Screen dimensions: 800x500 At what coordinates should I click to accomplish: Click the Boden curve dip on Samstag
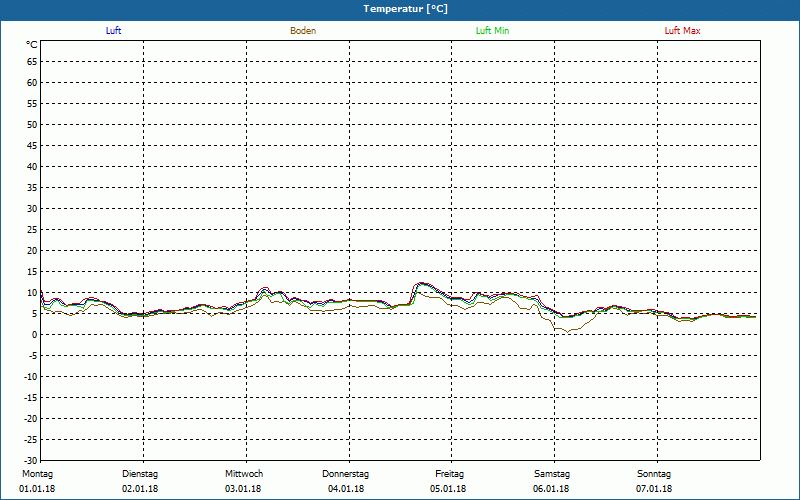[x=567, y=332]
